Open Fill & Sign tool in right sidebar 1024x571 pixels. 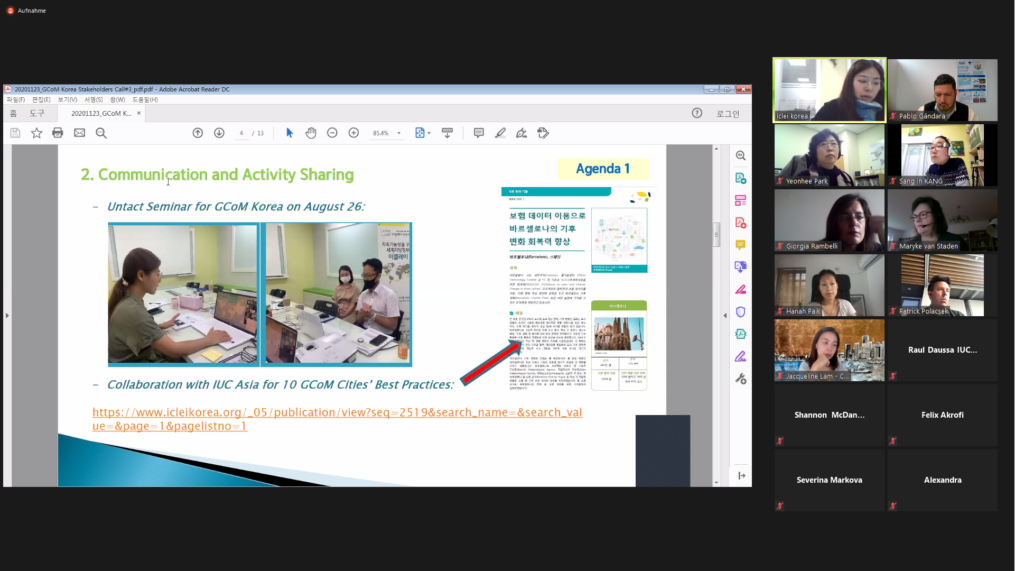pyautogui.click(x=741, y=356)
